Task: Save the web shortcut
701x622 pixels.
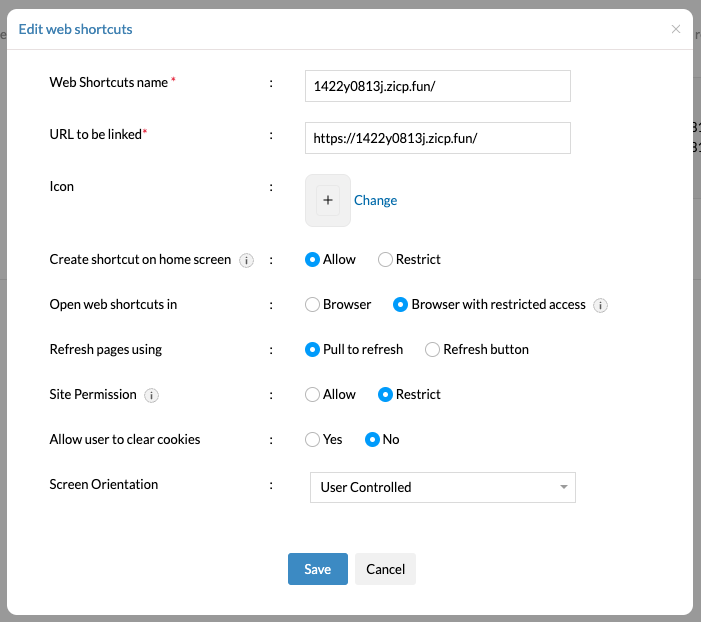Action: point(317,569)
